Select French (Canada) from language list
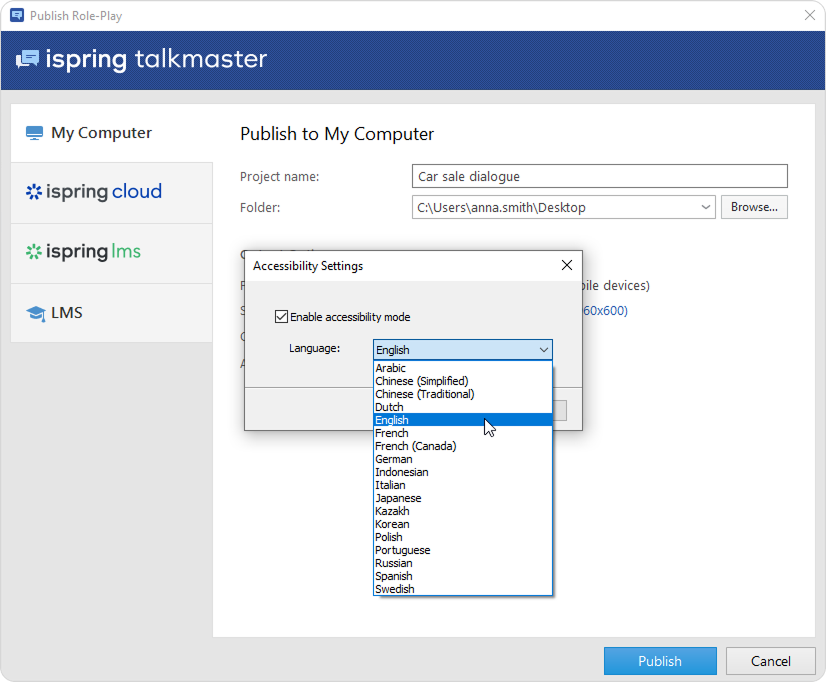 415,446
